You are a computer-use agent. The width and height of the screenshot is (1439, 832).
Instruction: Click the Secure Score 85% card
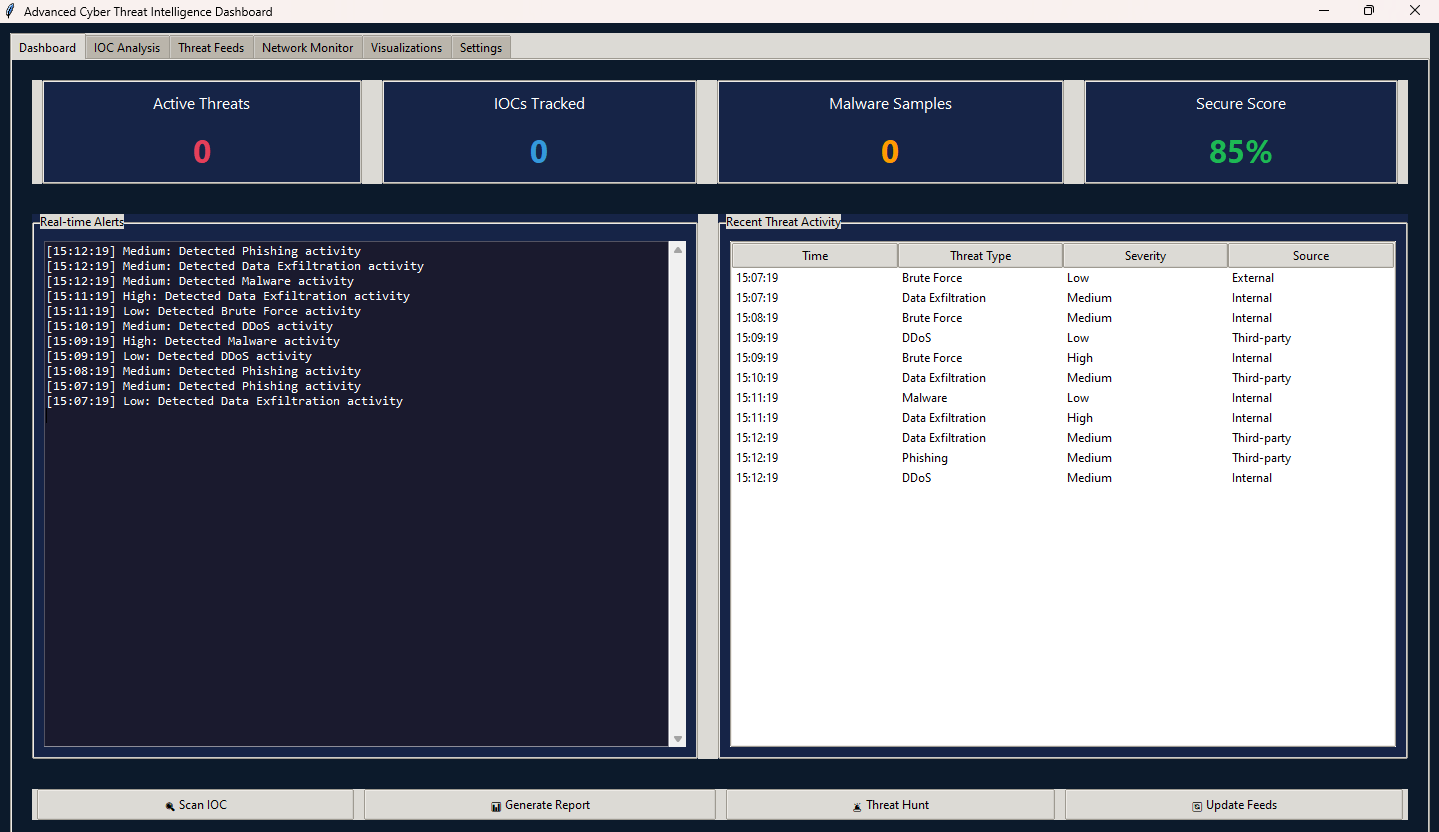click(1240, 132)
